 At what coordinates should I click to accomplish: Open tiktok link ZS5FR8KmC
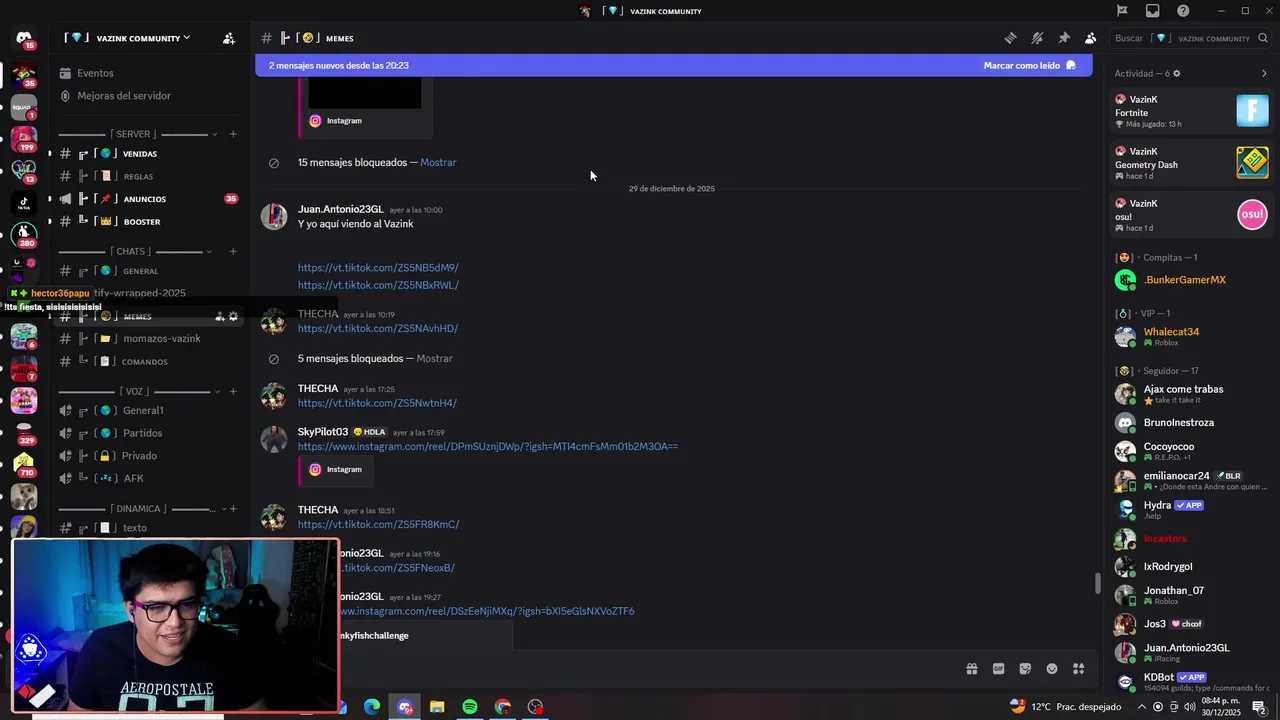[379, 524]
